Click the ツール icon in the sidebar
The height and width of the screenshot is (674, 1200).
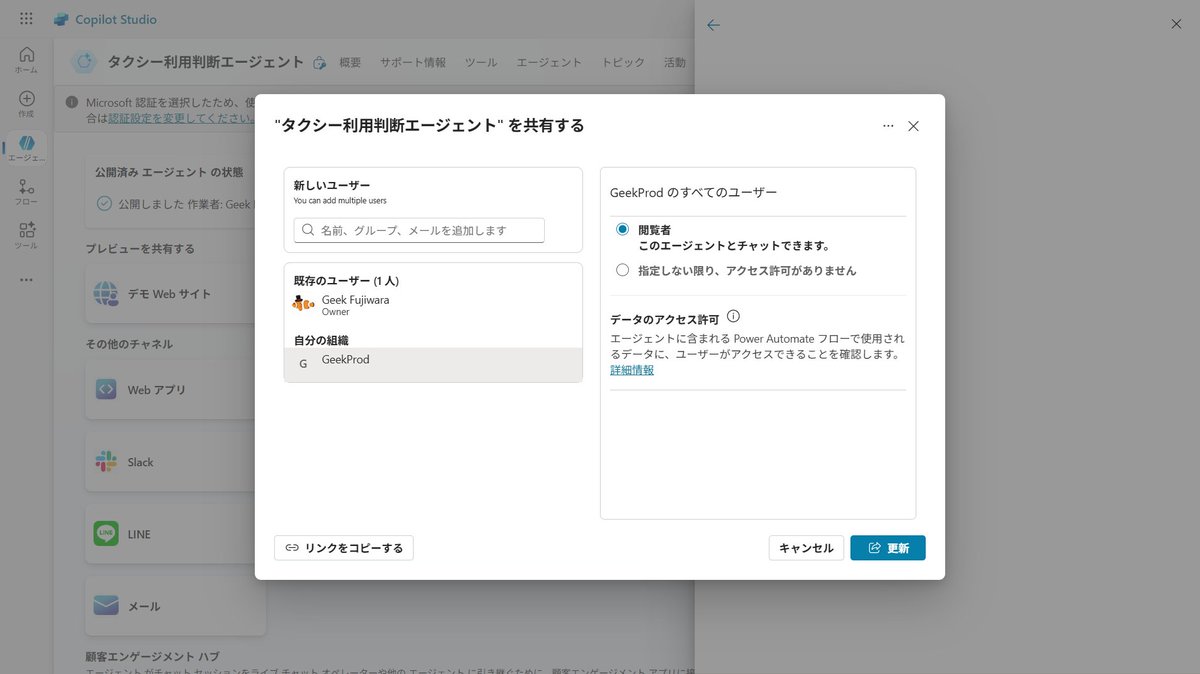(x=26, y=232)
